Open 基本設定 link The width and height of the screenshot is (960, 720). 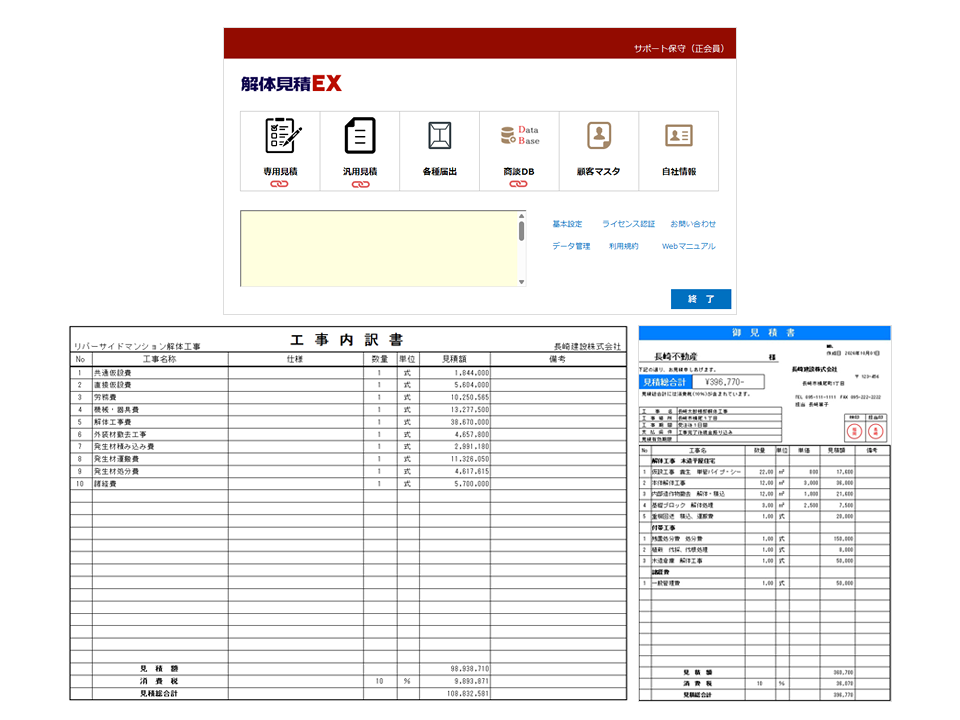pos(567,224)
